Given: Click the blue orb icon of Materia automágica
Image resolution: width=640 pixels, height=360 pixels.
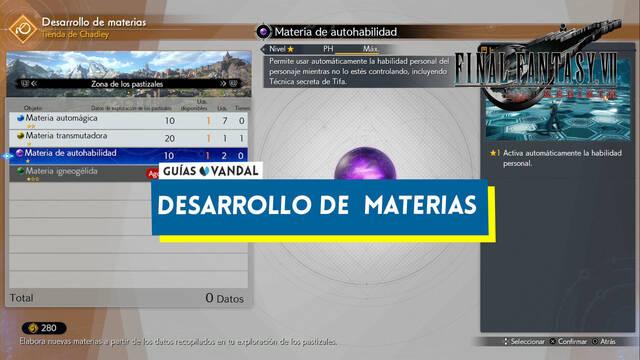Looking at the screenshot, I should (x=20, y=118).
